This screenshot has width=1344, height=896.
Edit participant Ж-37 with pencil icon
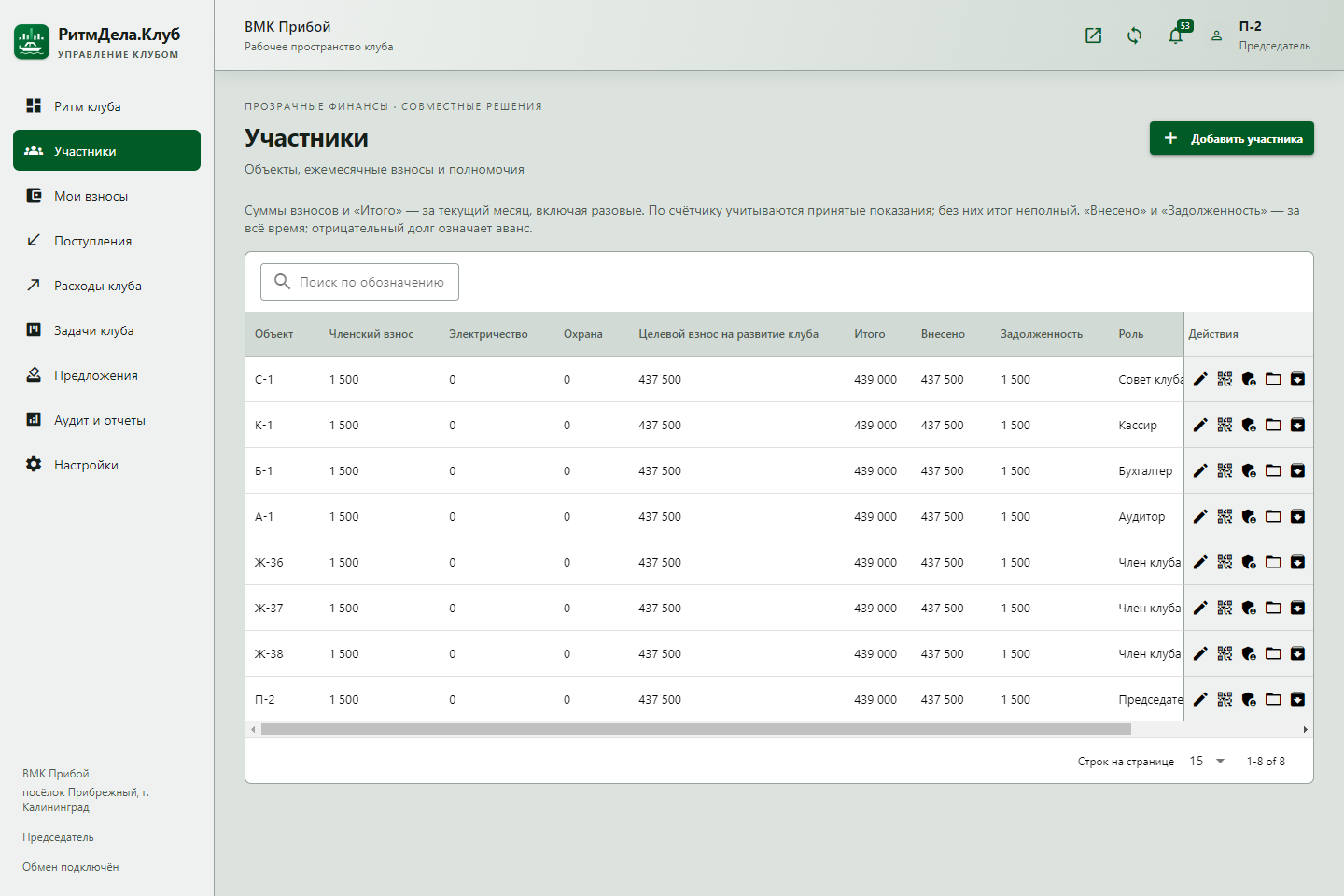pyautogui.click(x=1200, y=608)
